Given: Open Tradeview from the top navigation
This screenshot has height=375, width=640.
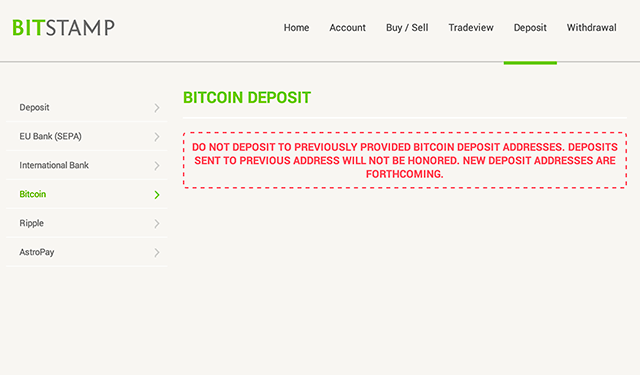Looking at the screenshot, I should click(471, 28).
